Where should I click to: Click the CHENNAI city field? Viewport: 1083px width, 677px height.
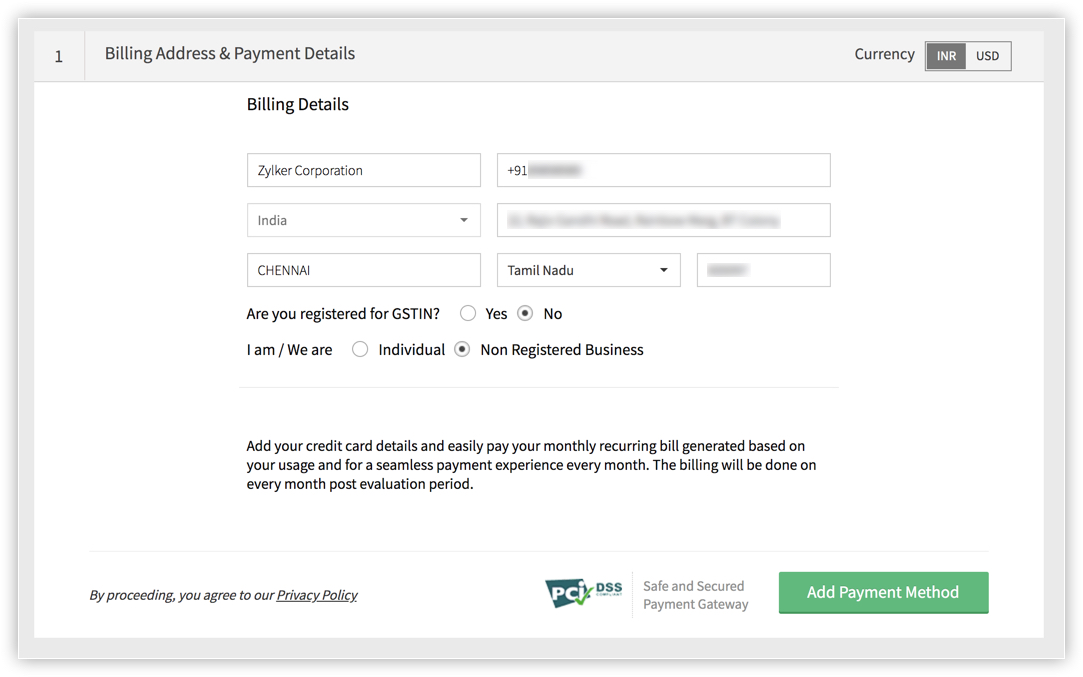(363, 270)
